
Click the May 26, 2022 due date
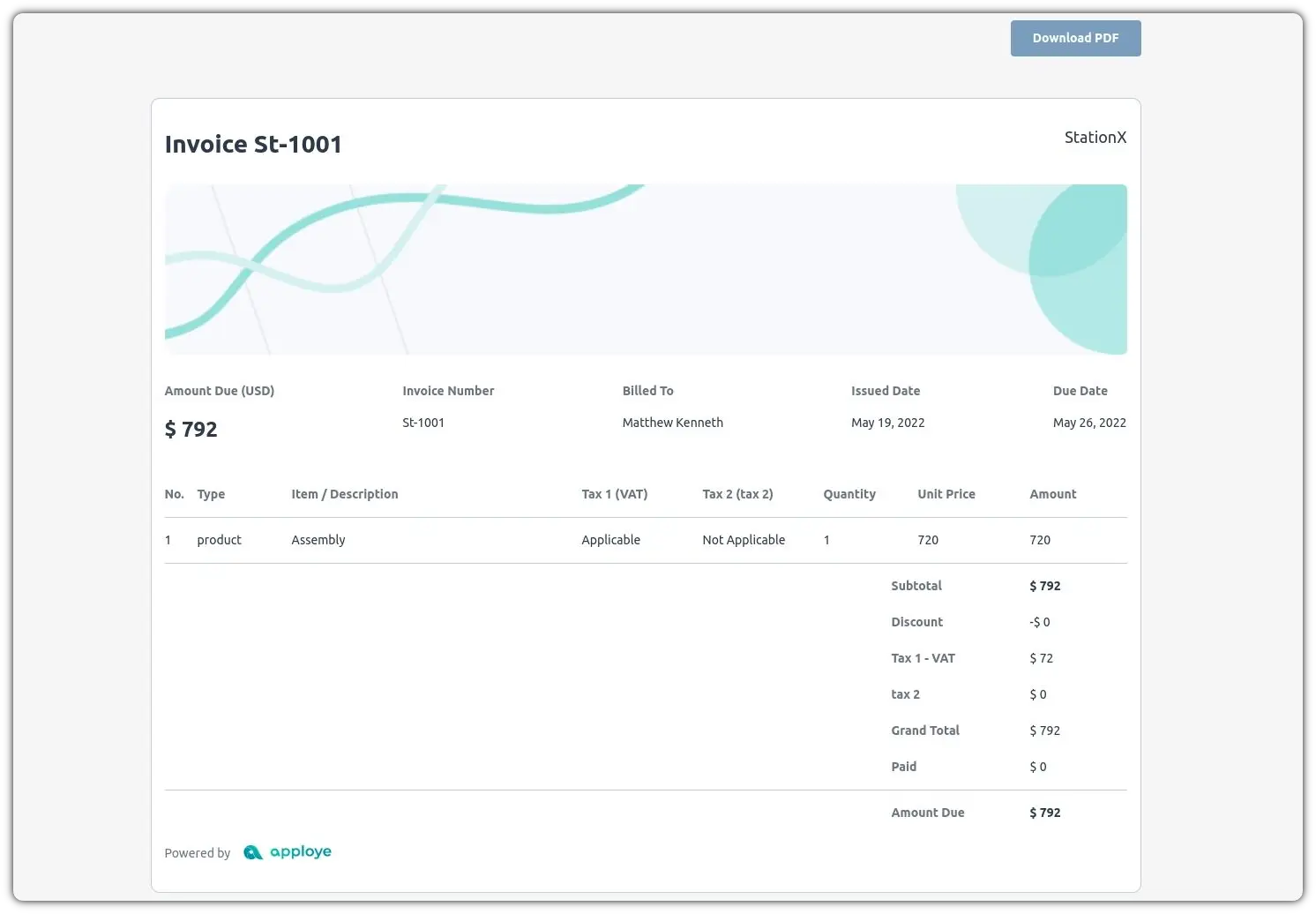point(1088,423)
